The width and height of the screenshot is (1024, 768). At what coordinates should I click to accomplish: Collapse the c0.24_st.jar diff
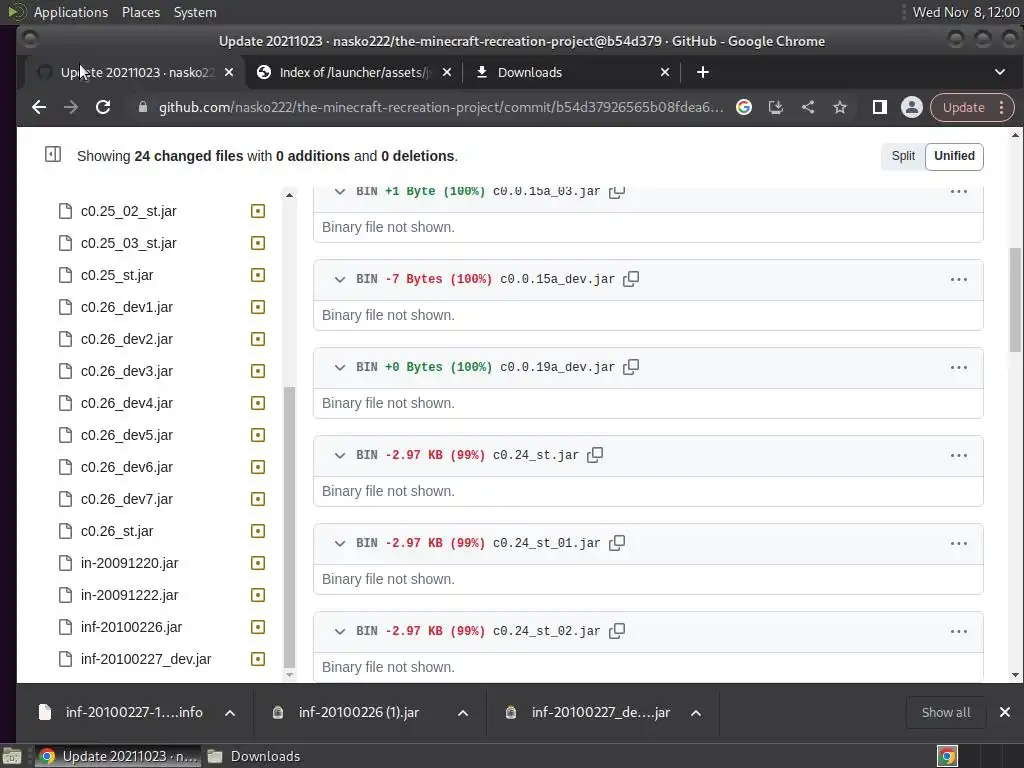[x=340, y=456]
